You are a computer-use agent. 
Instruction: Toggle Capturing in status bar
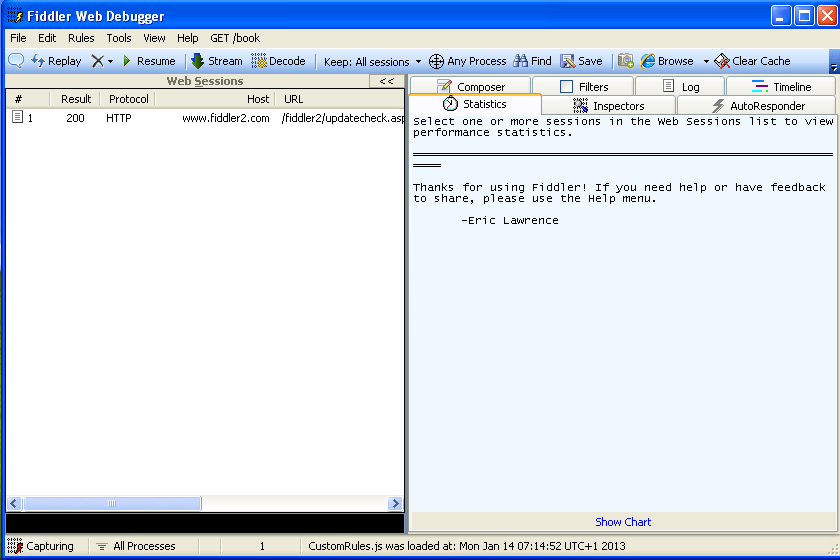point(41,546)
